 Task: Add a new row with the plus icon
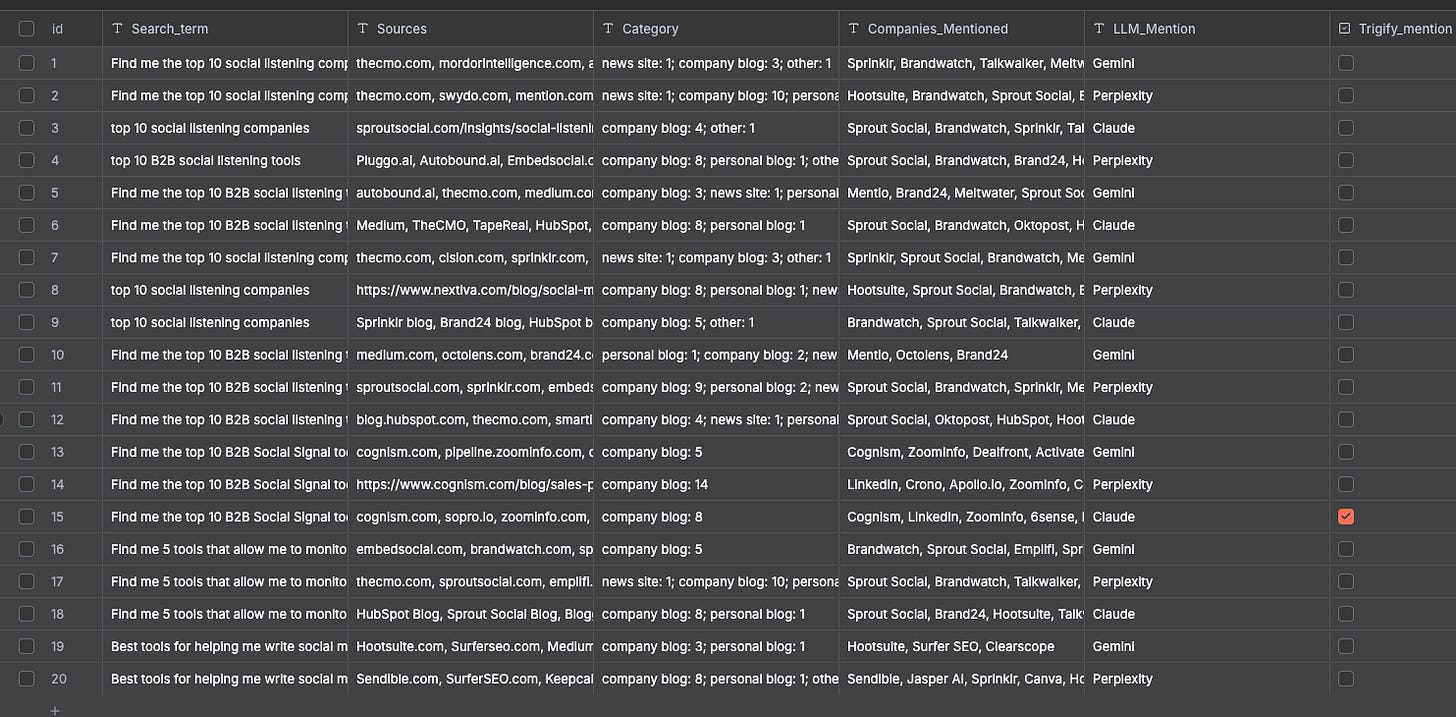pyautogui.click(x=55, y=710)
